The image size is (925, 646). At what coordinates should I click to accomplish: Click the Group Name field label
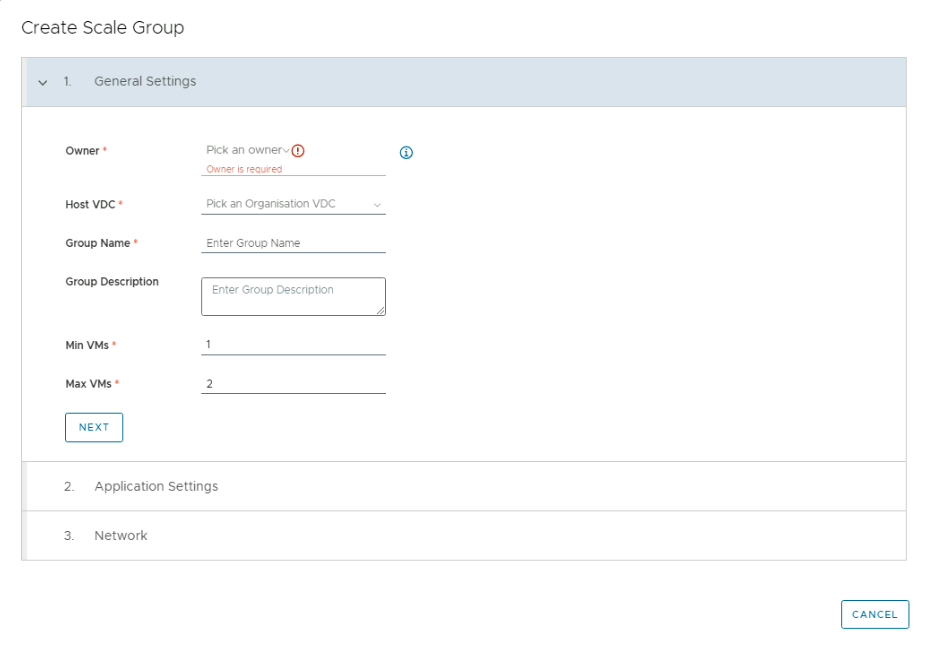pos(97,243)
